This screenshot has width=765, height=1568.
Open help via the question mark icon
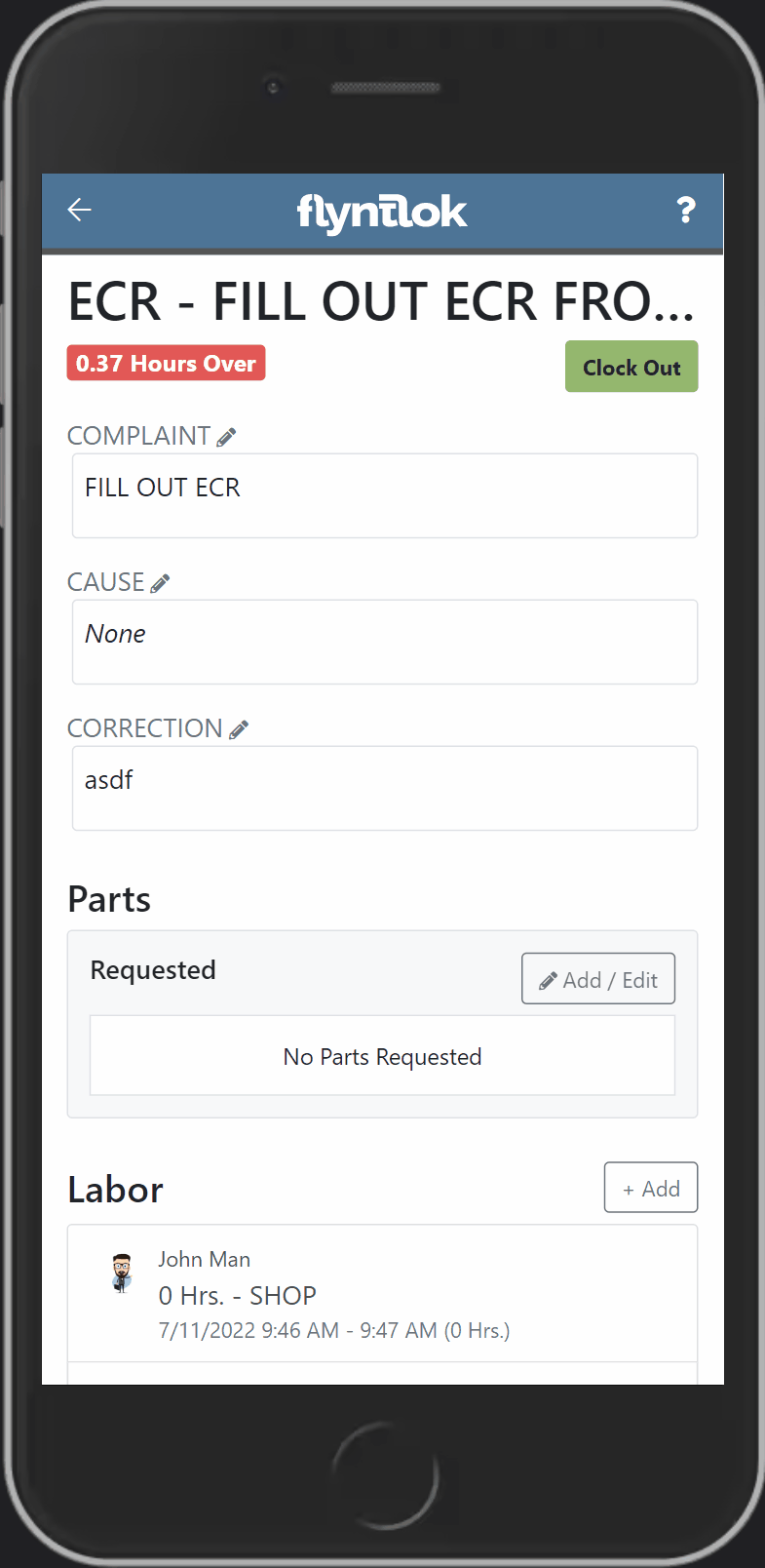(686, 209)
